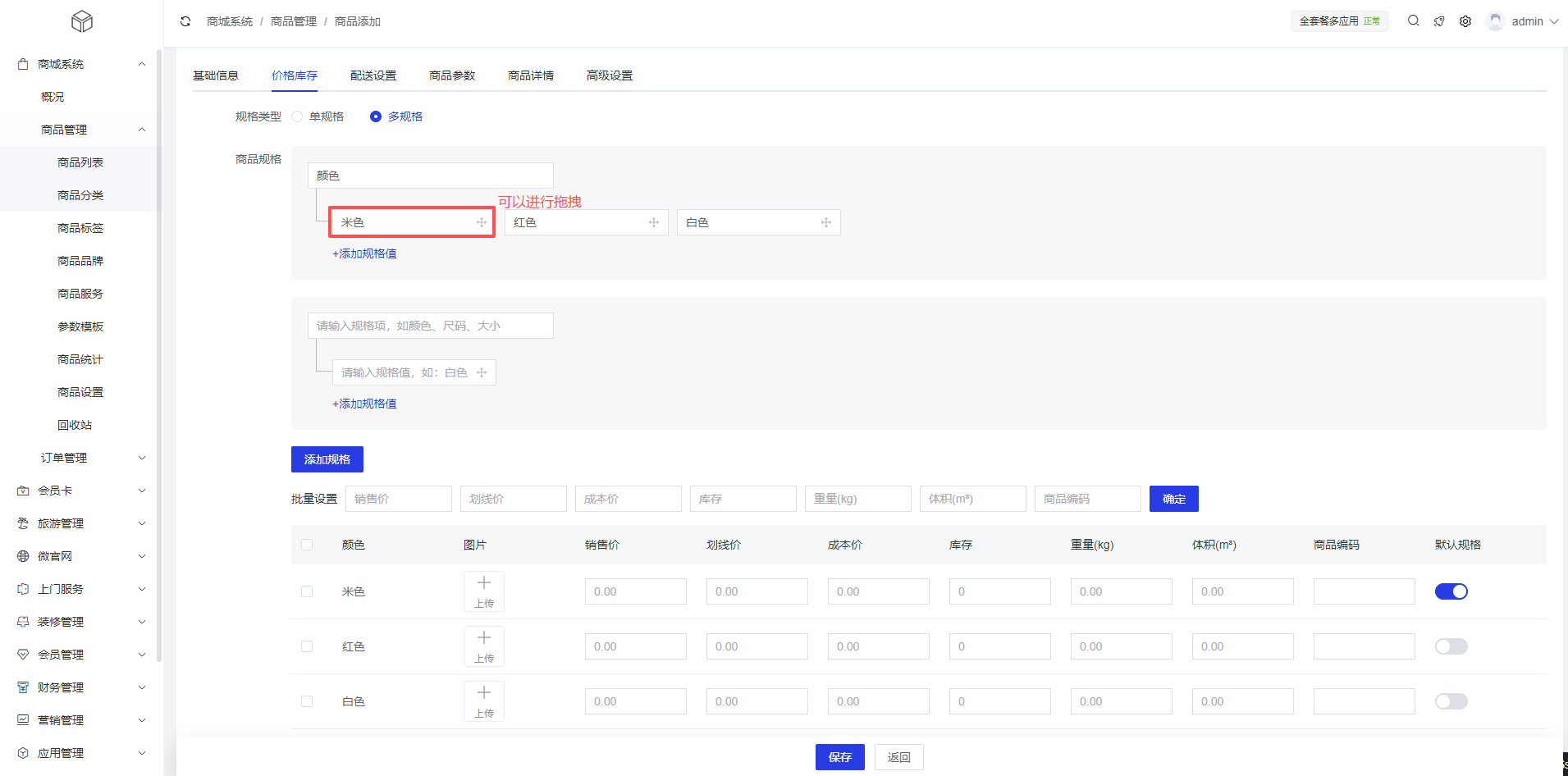Click the 添加规格 button
The width and height of the screenshot is (1568, 776).
coord(327,459)
